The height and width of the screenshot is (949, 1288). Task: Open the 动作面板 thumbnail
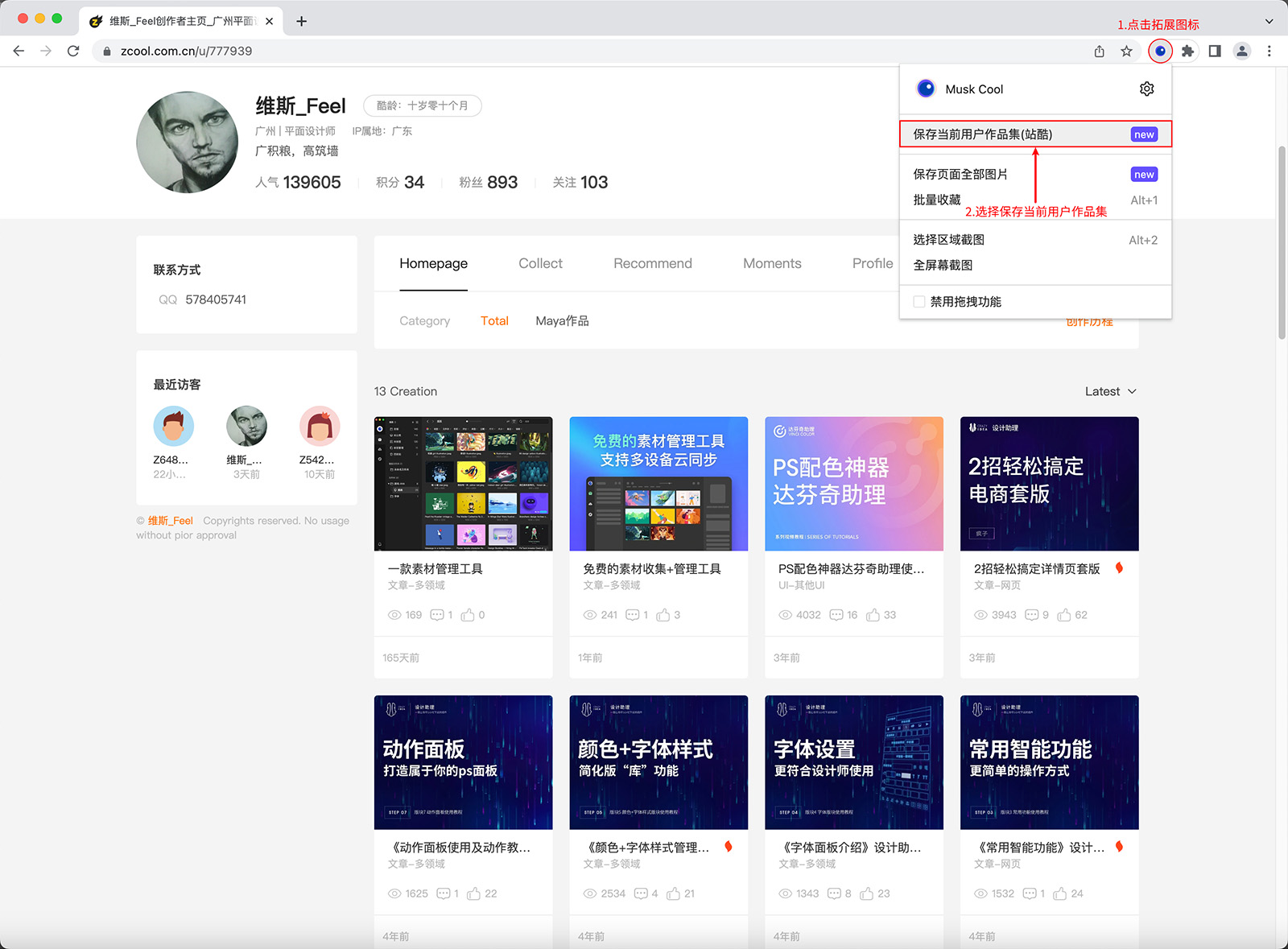(x=463, y=762)
